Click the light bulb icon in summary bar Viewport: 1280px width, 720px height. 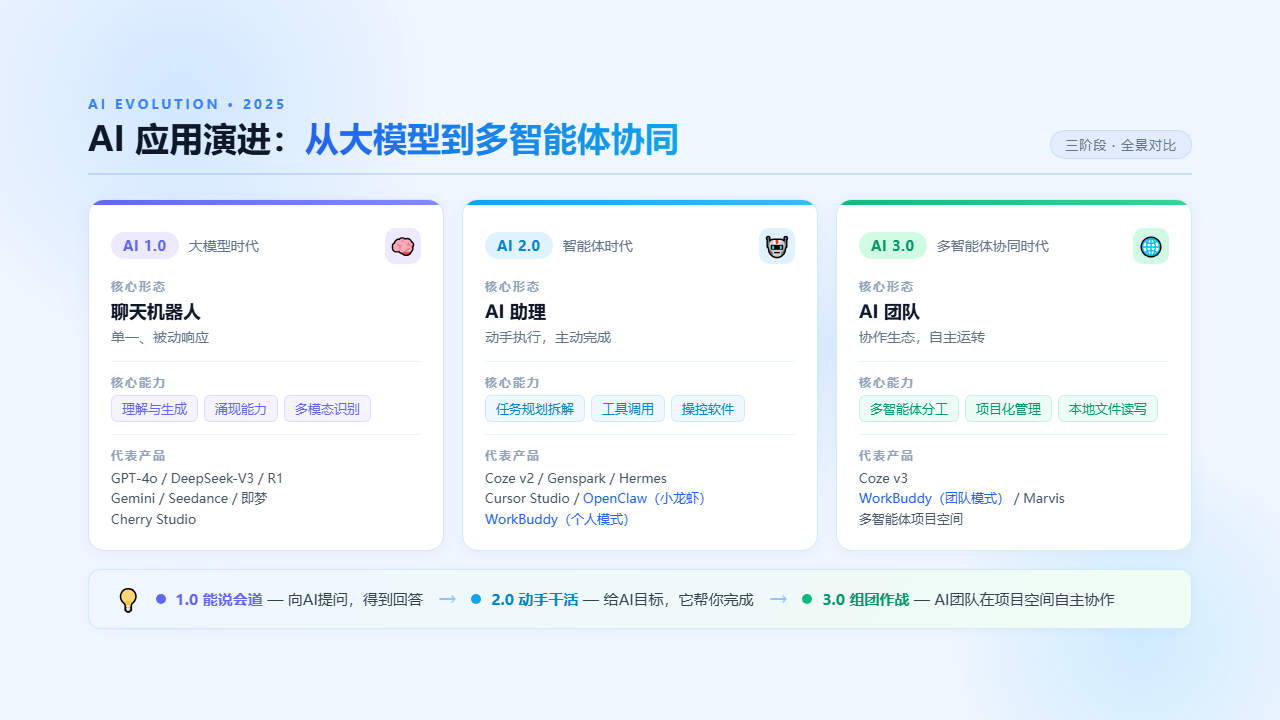click(x=128, y=600)
